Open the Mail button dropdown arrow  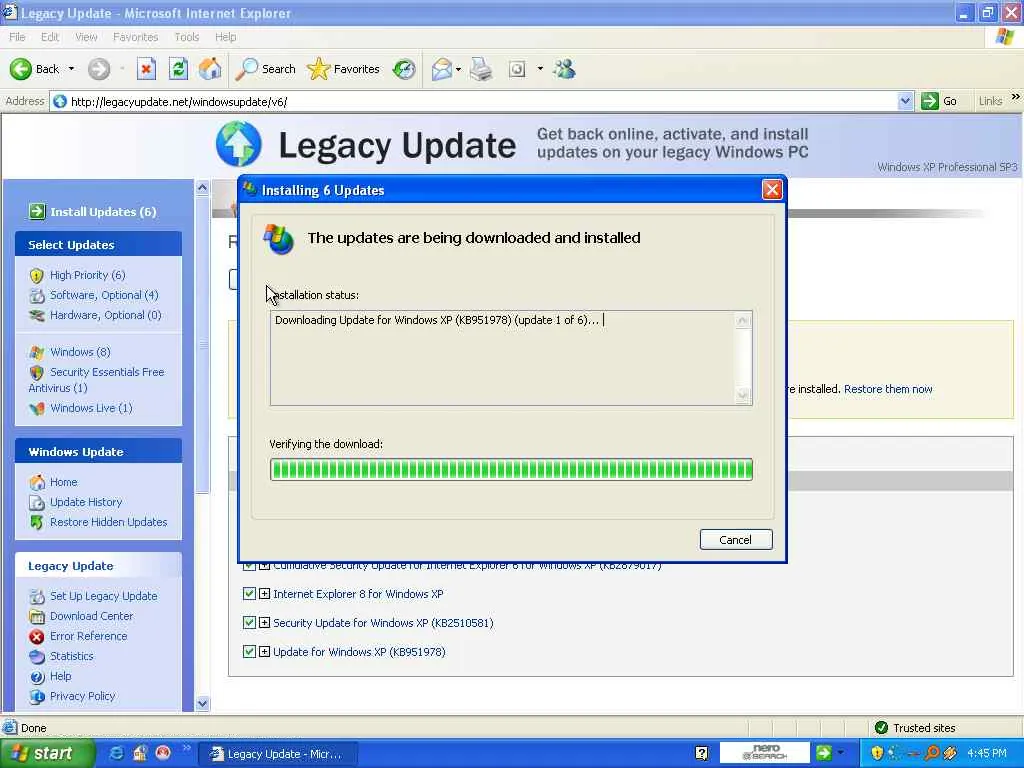pyautogui.click(x=458, y=69)
